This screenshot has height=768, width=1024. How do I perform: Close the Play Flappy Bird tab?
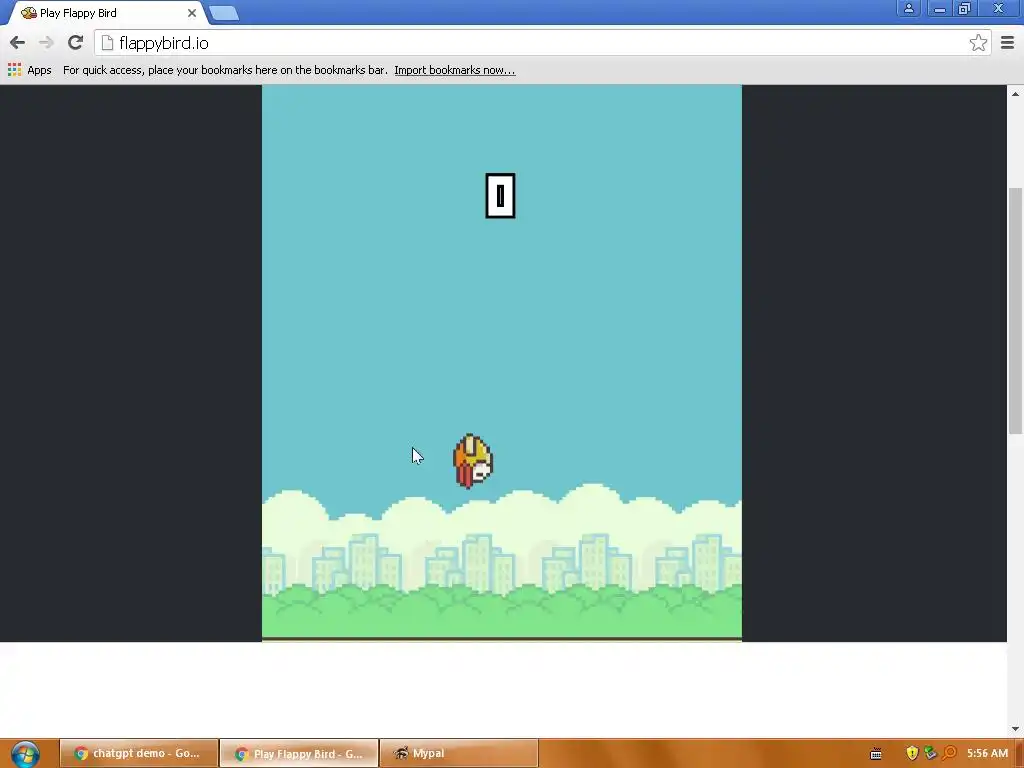pos(191,13)
